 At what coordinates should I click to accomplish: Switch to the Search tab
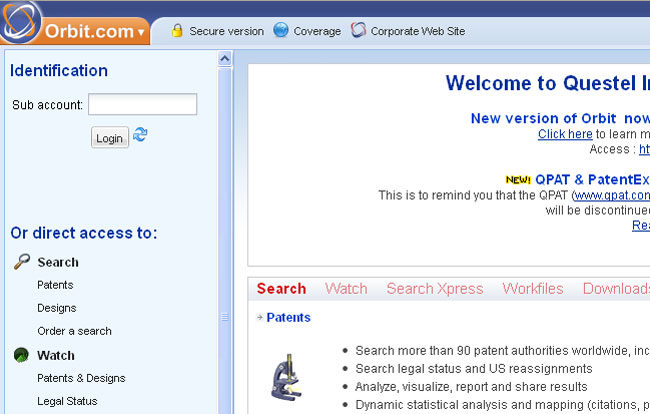(281, 289)
